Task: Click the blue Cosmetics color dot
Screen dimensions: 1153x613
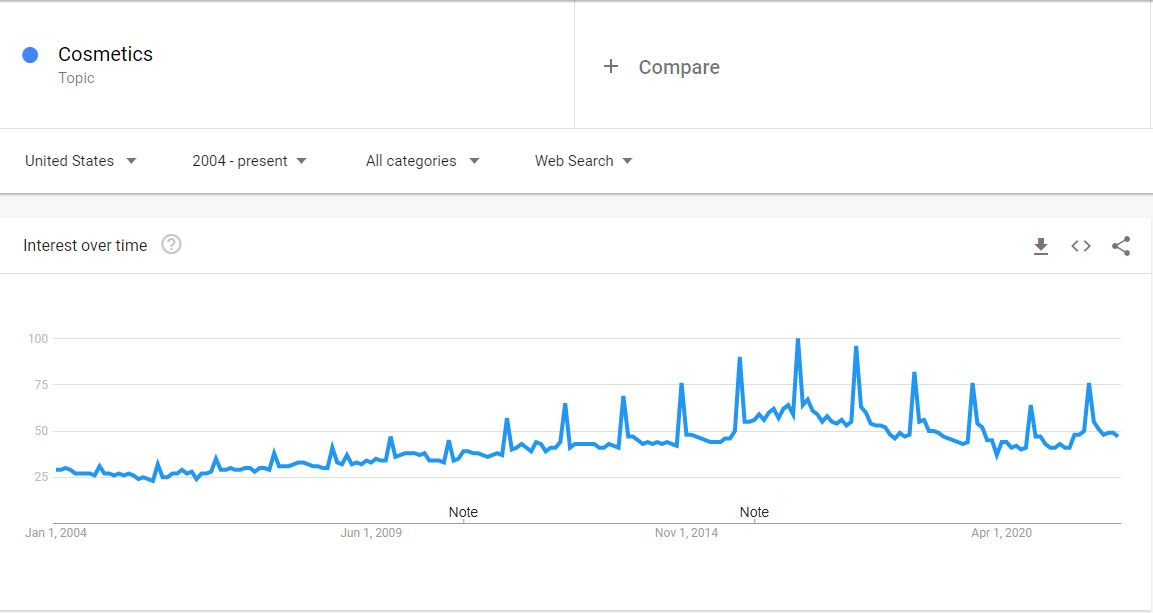Action: pyautogui.click(x=30, y=55)
